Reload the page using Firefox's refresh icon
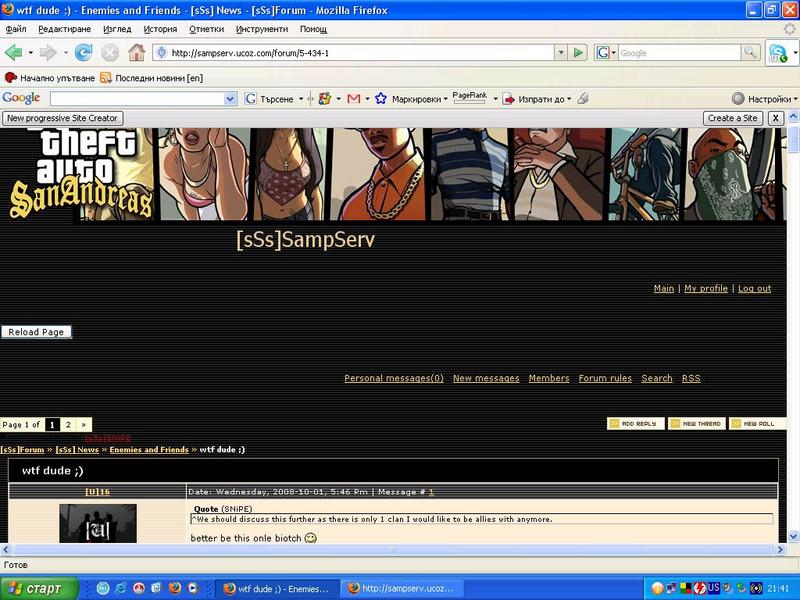This screenshot has width=800, height=600. 83,53
